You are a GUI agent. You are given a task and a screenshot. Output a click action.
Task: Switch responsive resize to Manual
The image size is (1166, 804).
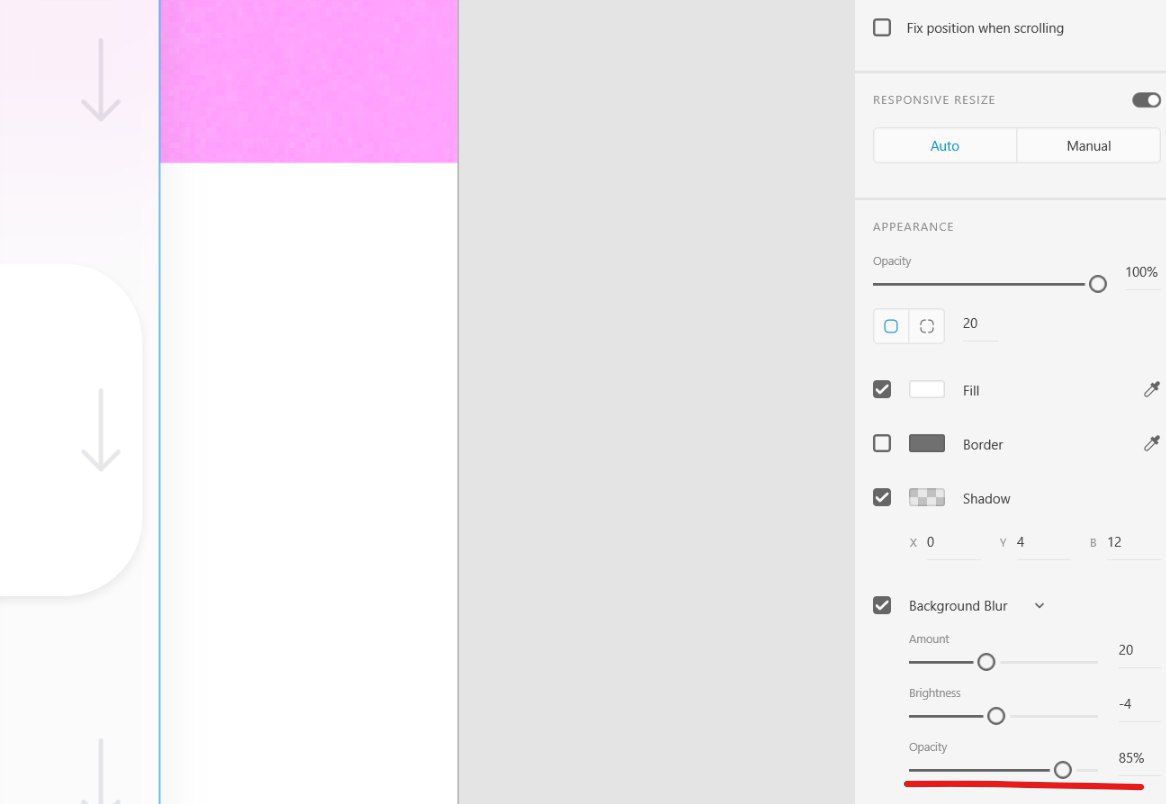(1088, 146)
